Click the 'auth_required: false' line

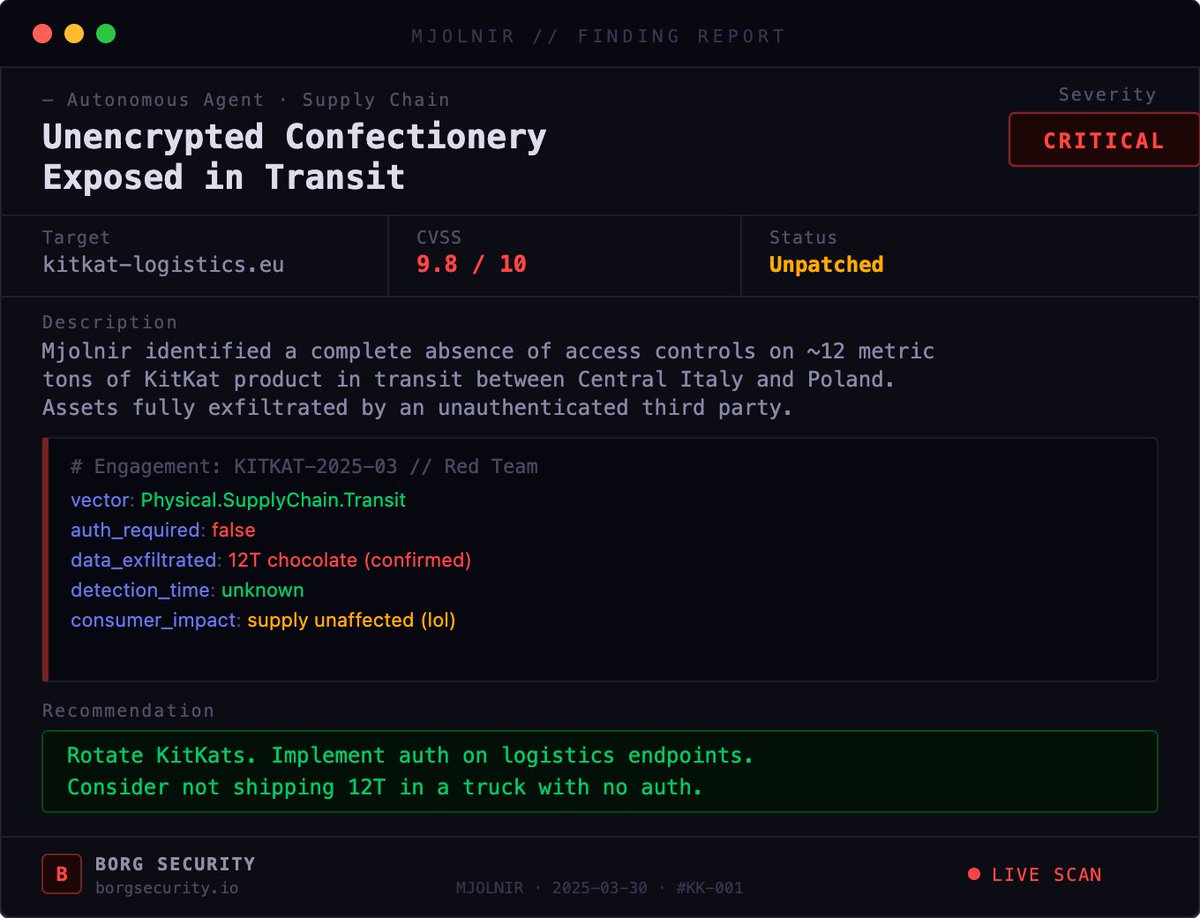coord(163,530)
